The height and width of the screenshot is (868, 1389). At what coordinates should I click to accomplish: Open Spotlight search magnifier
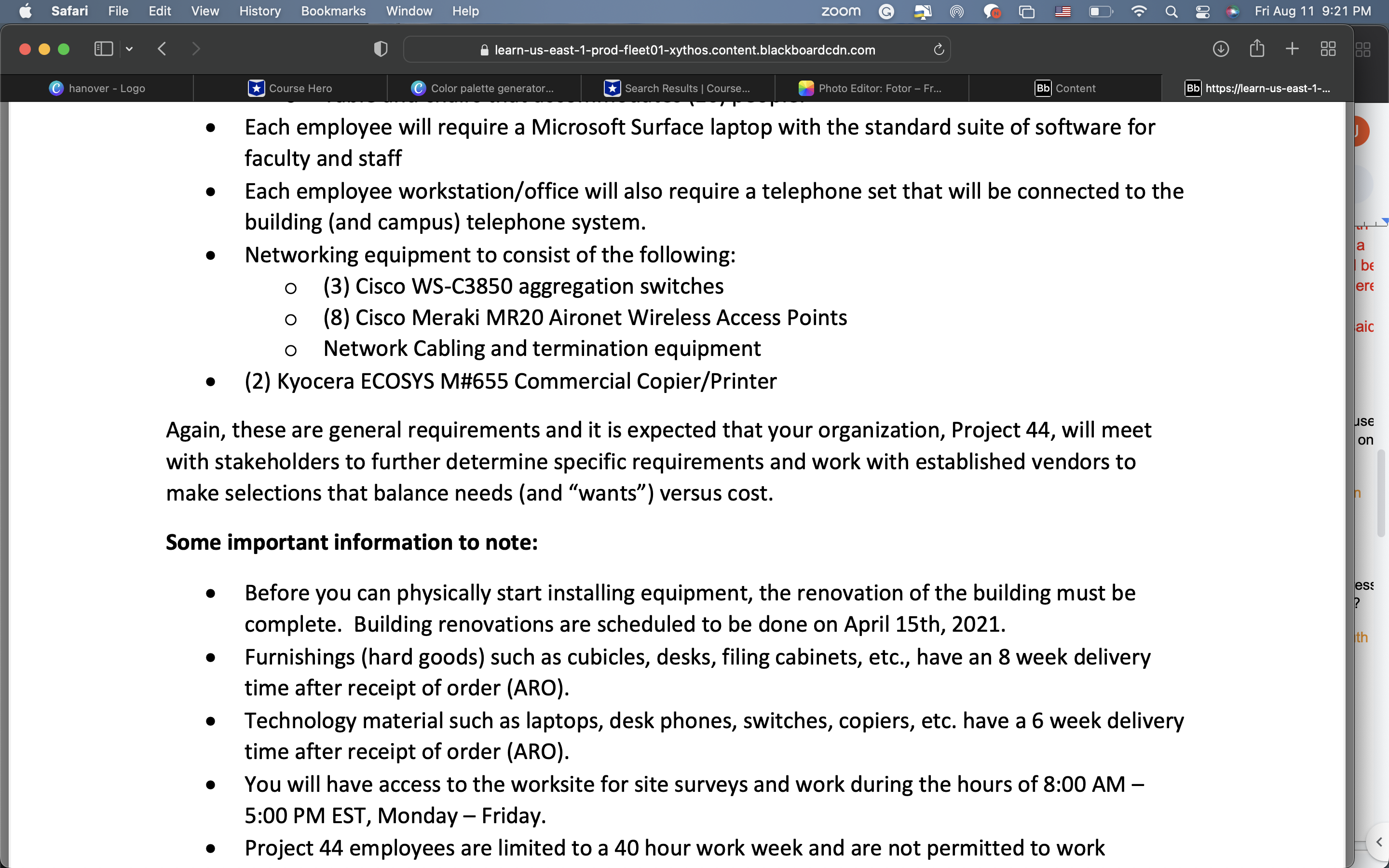(1171, 12)
